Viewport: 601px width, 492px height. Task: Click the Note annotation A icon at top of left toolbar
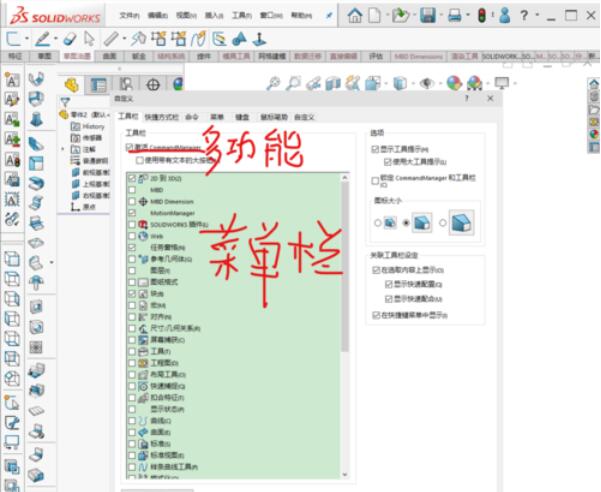11,80
